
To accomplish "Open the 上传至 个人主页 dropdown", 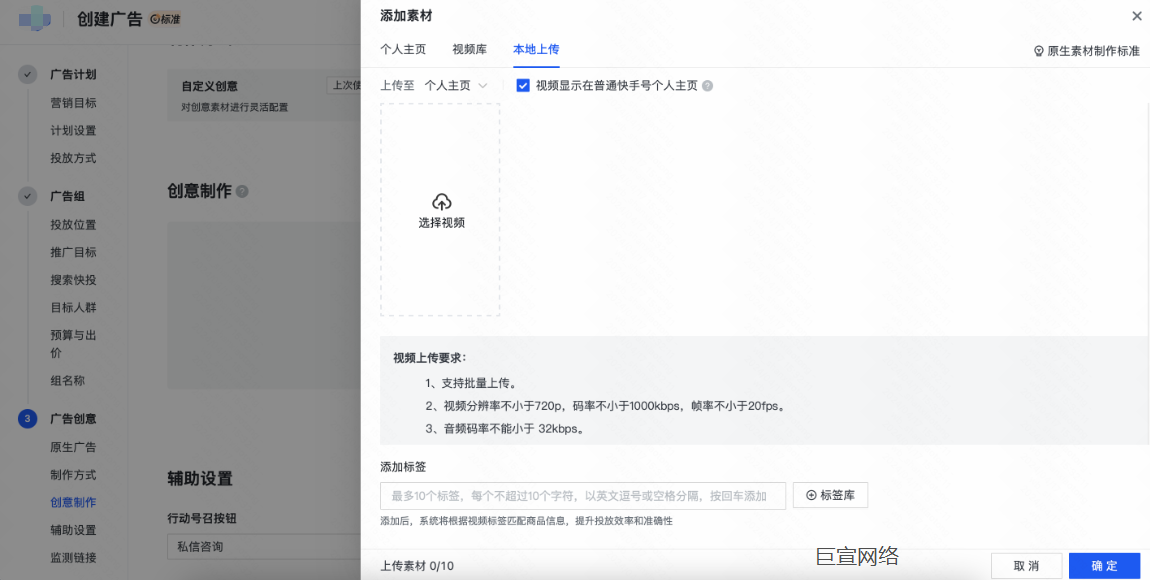I will click(455, 86).
